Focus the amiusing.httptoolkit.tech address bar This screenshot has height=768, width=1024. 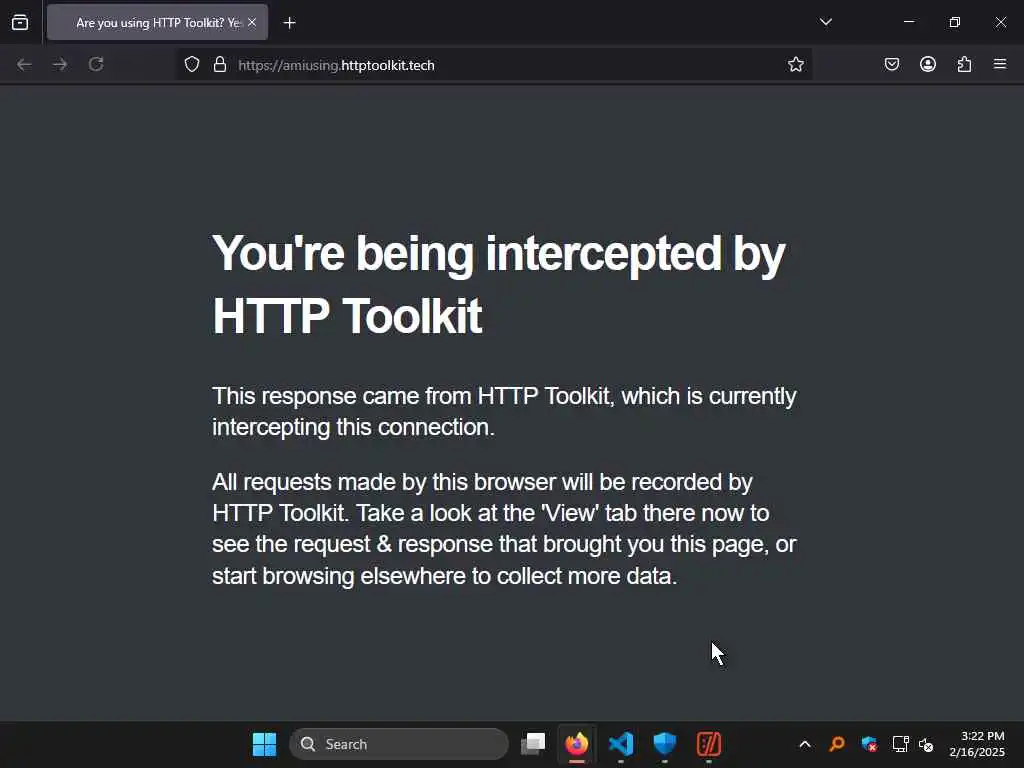[x=494, y=65]
